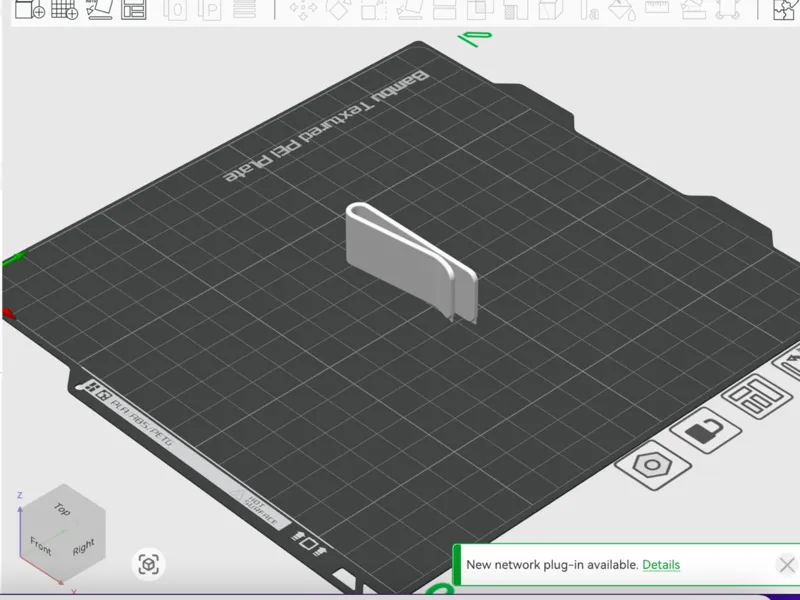
Task: Select the Scale tool icon
Action: tap(374, 9)
